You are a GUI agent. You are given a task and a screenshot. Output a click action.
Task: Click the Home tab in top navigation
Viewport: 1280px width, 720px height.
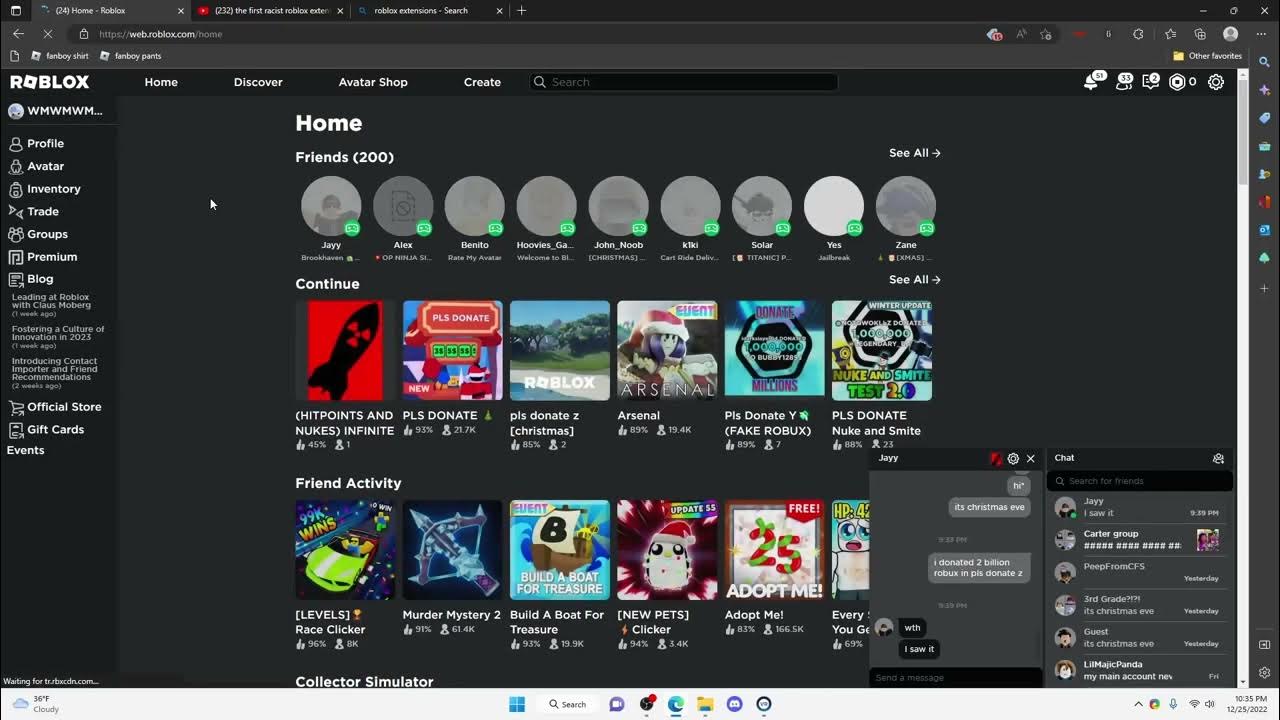161,82
